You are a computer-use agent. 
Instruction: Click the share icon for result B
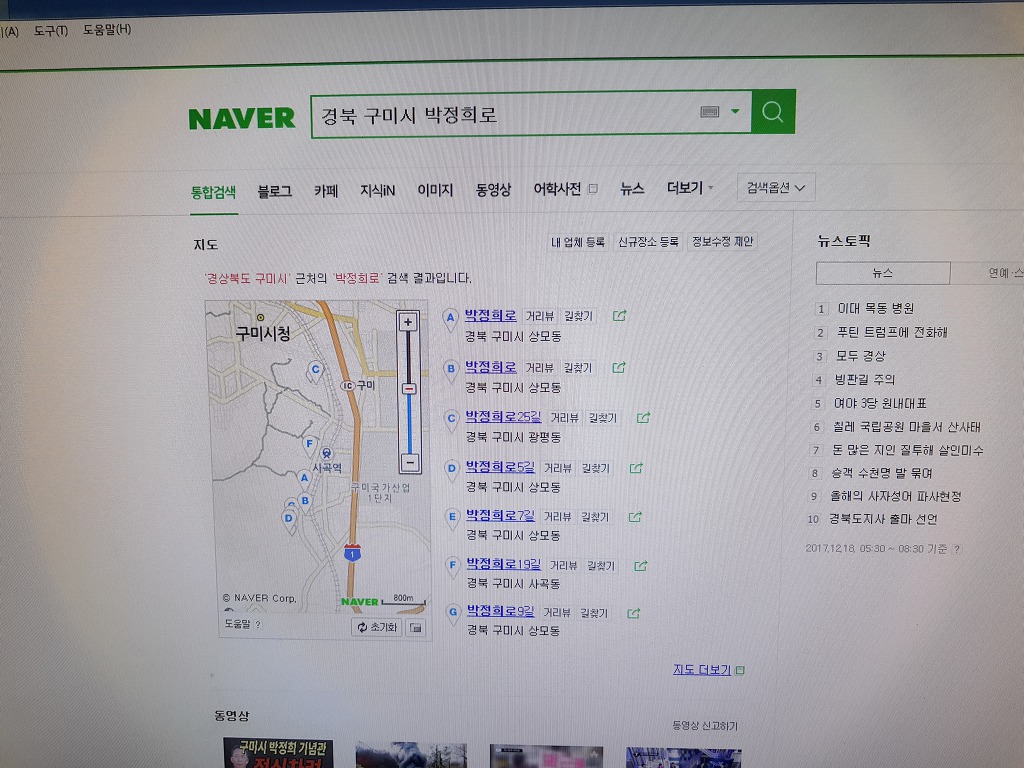[x=618, y=368]
